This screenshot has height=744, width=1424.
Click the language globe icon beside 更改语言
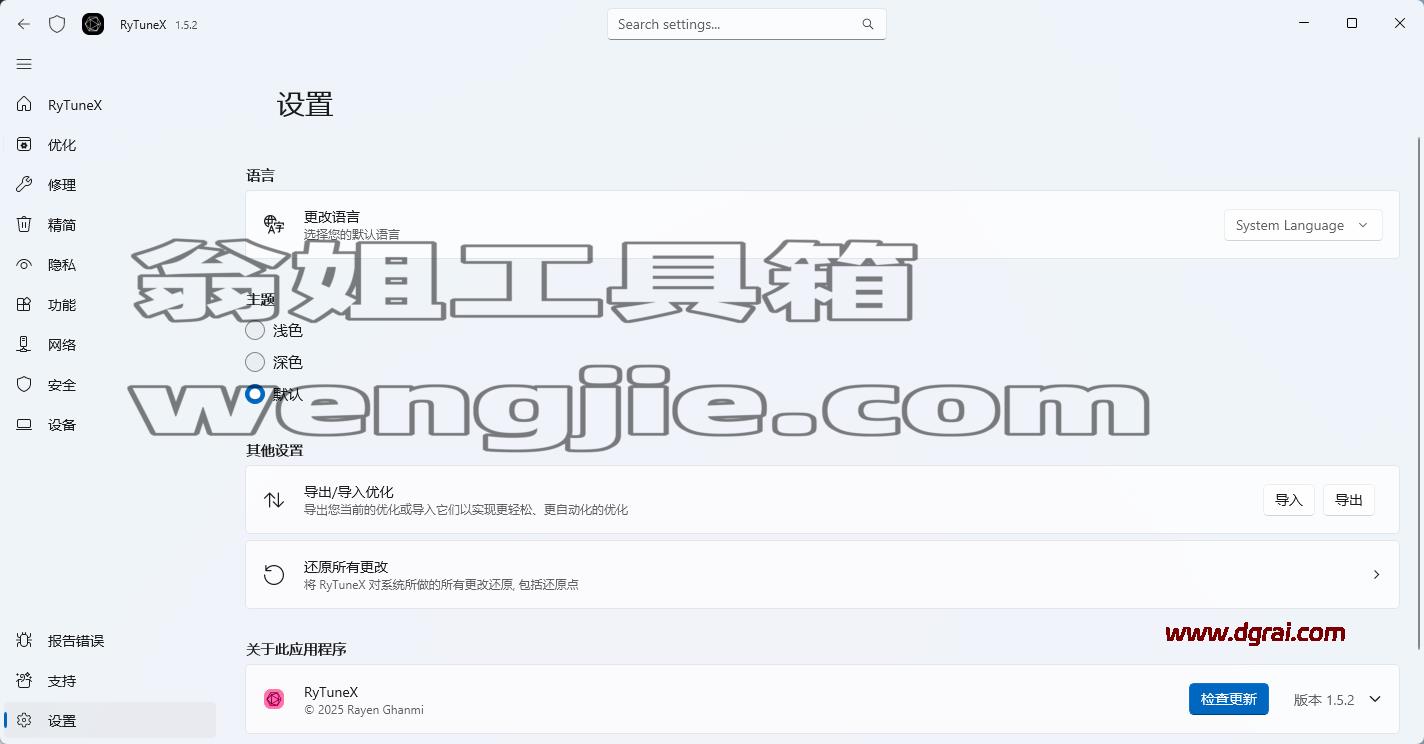(x=274, y=224)
